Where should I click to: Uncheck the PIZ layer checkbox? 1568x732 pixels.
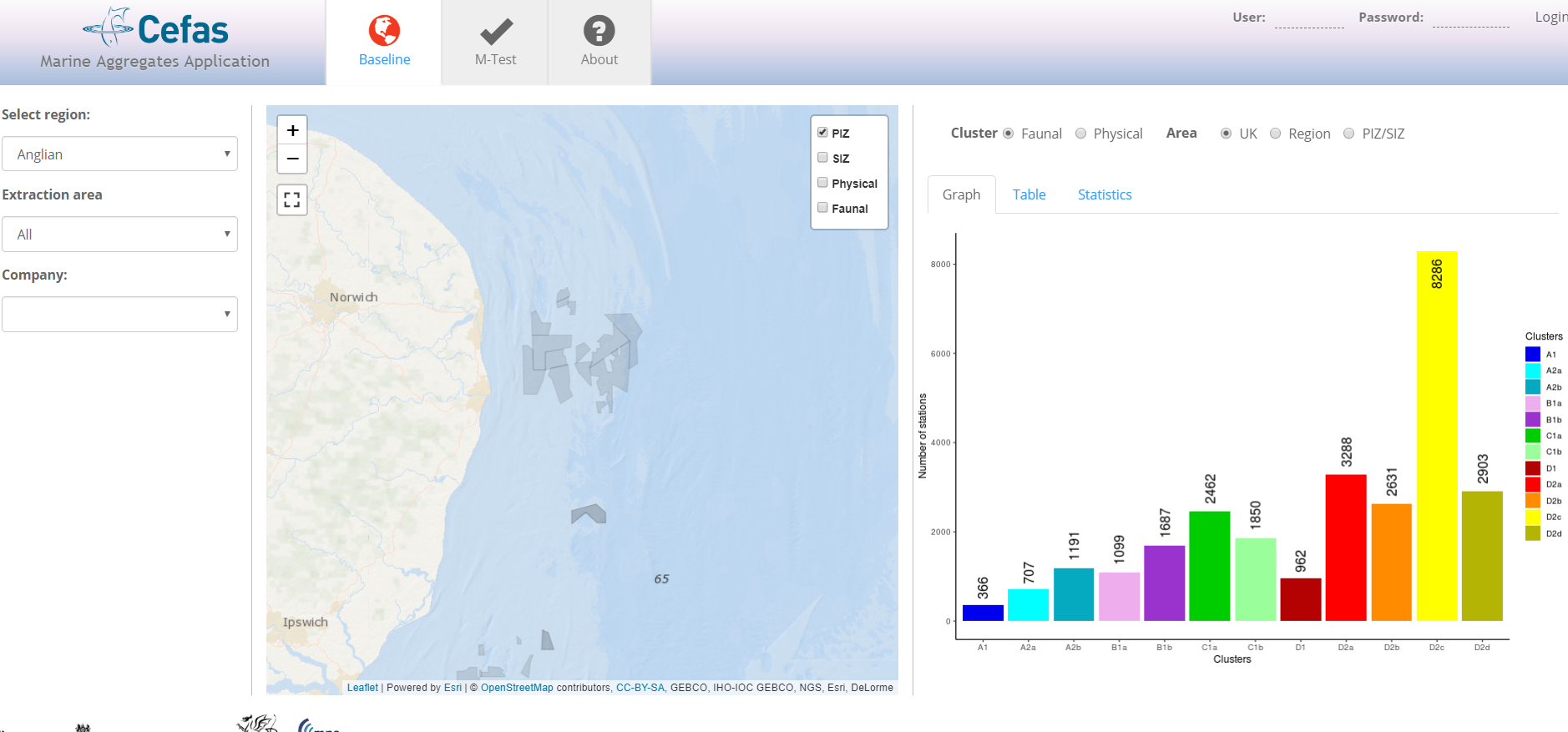point(822,133)
